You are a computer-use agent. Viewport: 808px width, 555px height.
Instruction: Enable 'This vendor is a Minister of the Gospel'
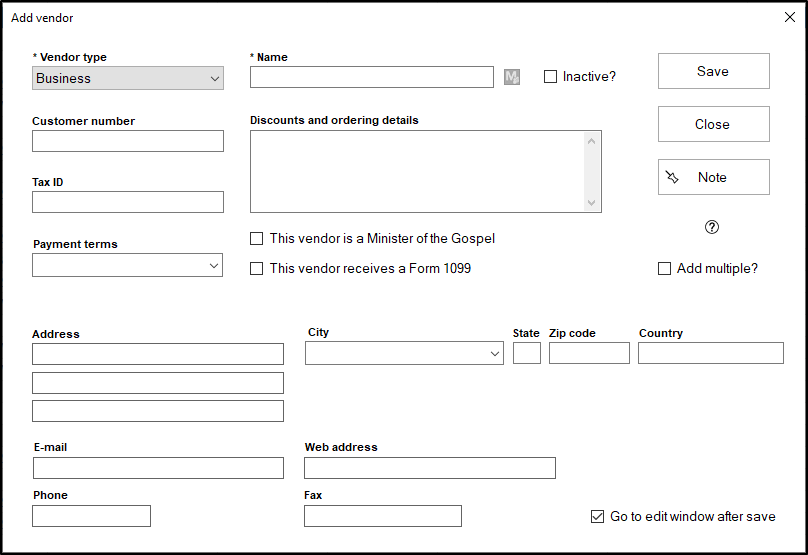coord(257,239)
